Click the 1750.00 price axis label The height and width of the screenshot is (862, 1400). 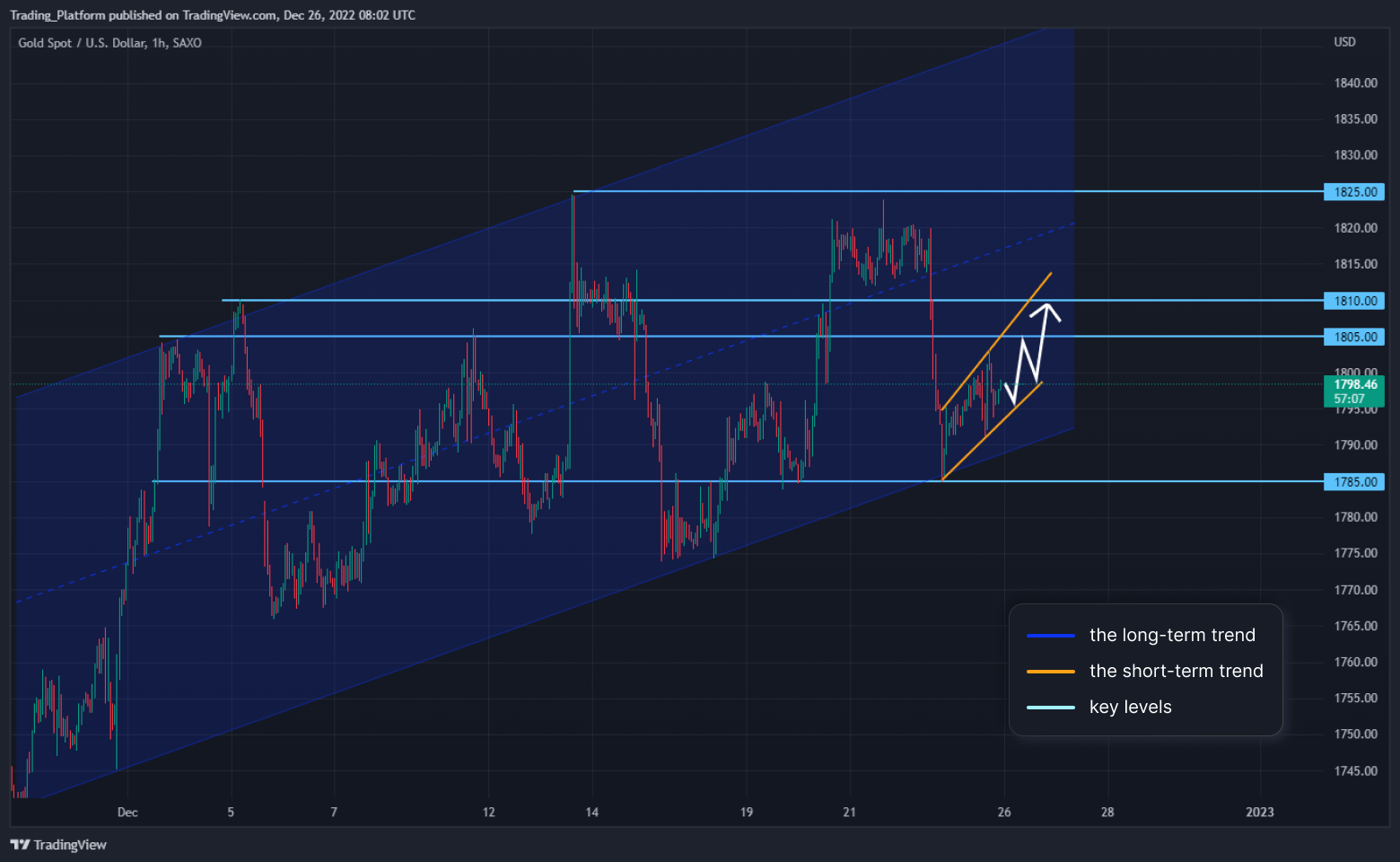pyautogui.click(x=1355, y=734)
